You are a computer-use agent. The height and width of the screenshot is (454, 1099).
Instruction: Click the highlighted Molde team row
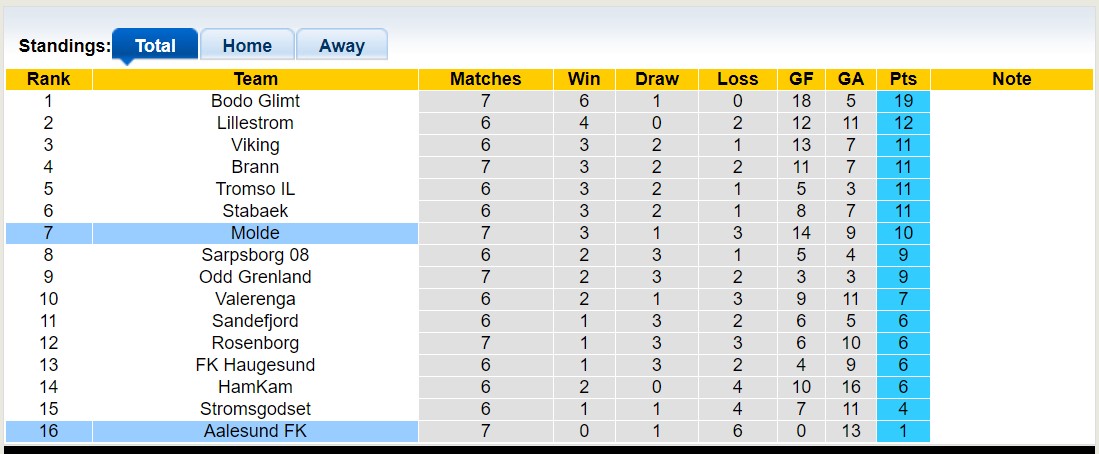(255, 233)
